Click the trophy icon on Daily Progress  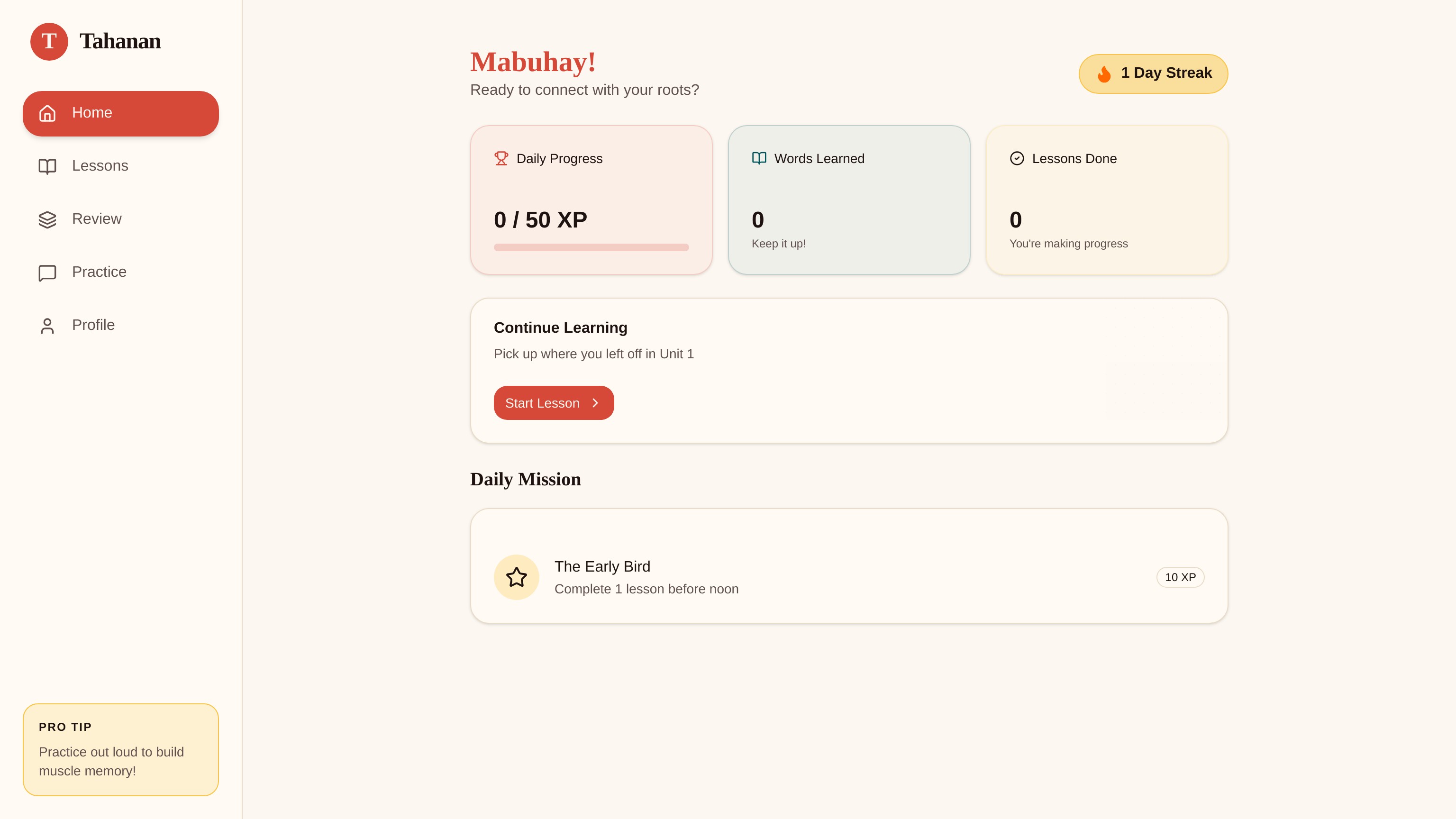pyautogui.click(x=501, y=158)
